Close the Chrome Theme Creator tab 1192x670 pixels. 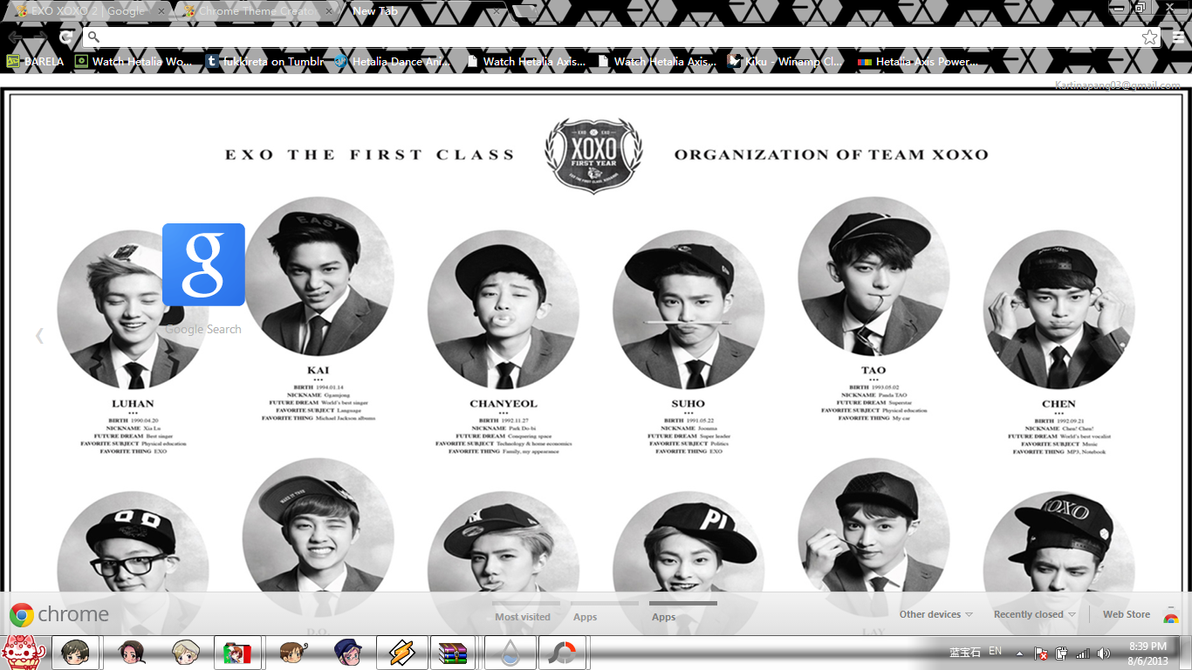328,11
